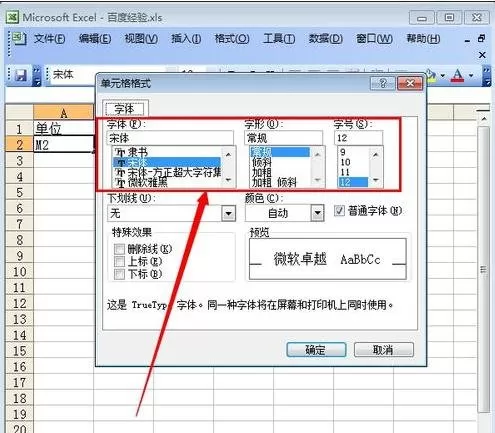Close the workbook with X icon
Viewport: 495px width, 433px height.
[482, 55]
